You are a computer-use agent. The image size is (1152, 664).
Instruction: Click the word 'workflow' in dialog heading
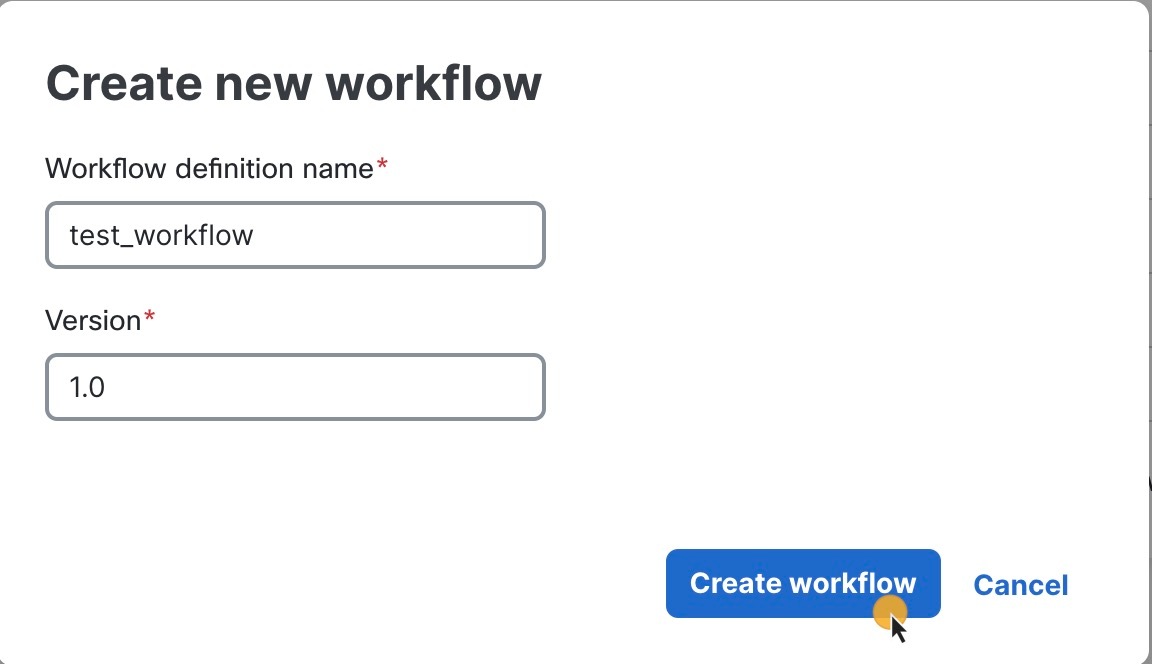pos(433,83)
